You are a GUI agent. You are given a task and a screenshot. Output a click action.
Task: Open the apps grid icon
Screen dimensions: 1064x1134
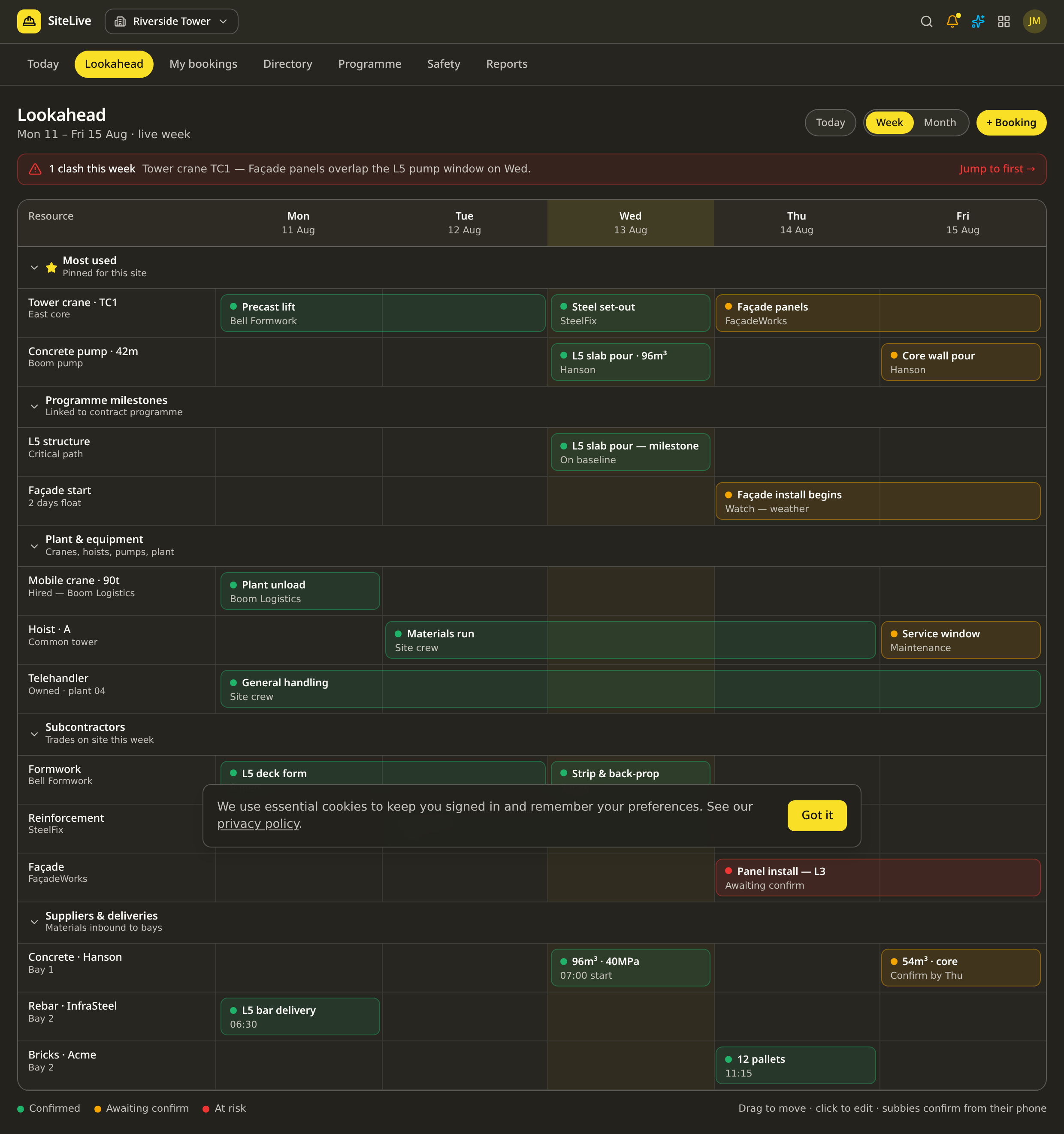(1004, 21)
